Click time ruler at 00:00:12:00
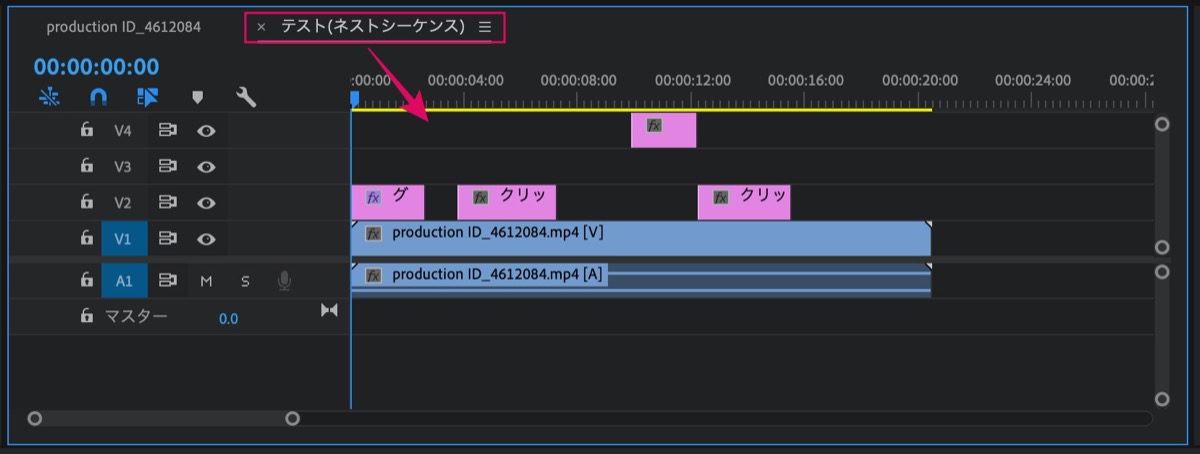 pyautogui.click(x=692, y=81)
